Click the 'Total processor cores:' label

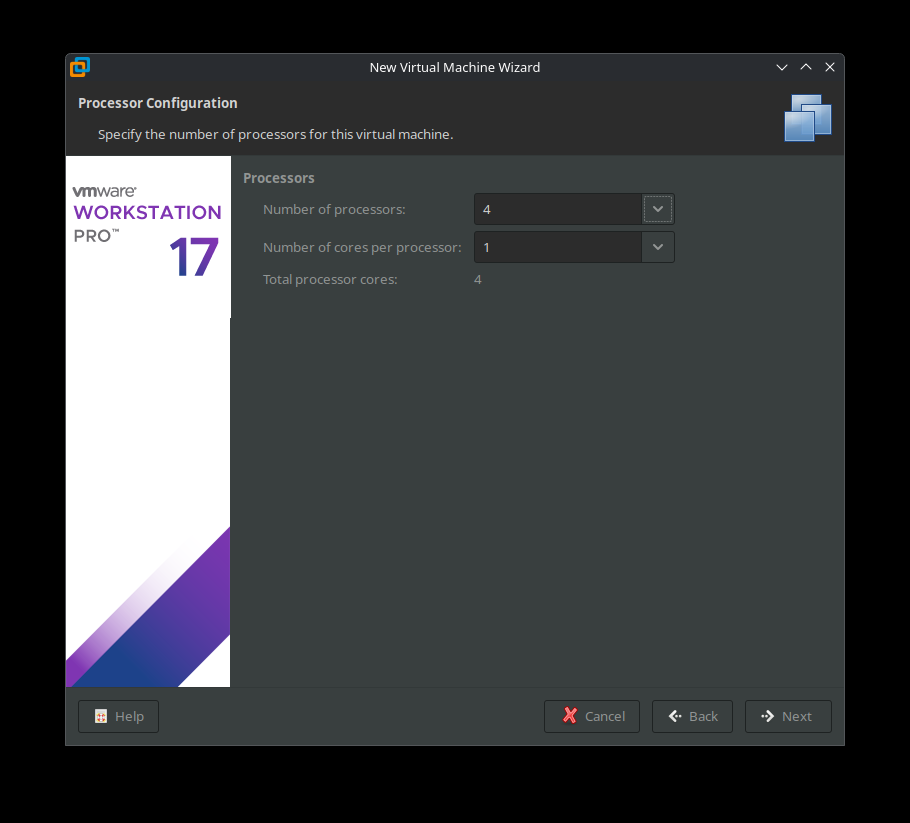click(x=330, y=280)
